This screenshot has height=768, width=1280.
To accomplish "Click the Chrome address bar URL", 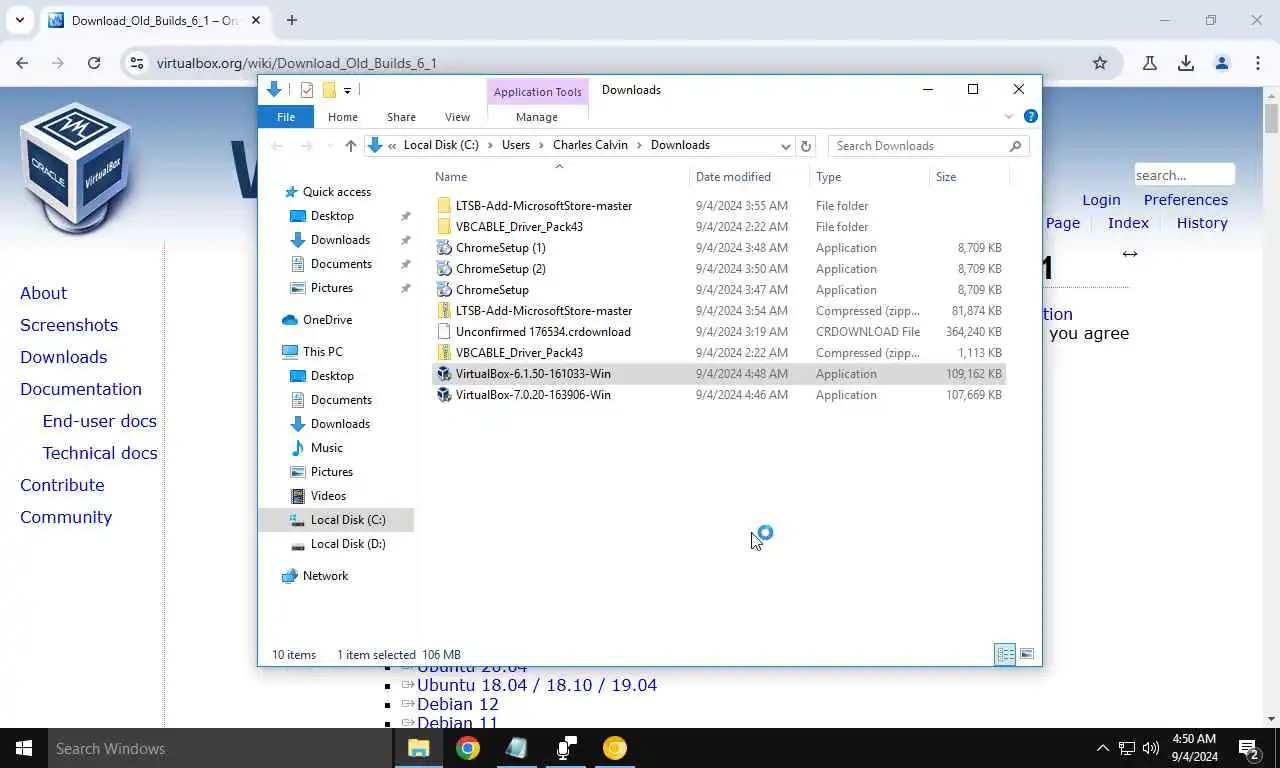I will coord(297,63).
